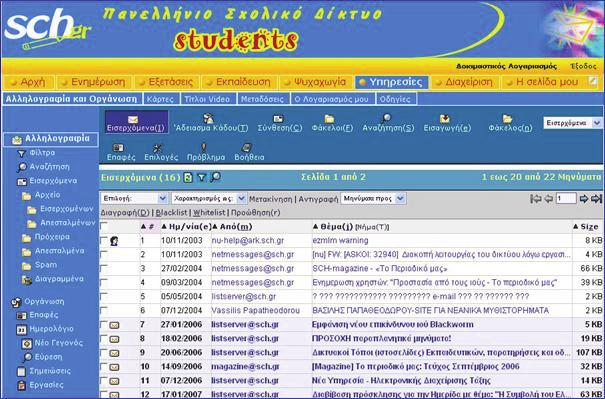605x399 pixels.
Task: Click Έξοδος logout link
Action: (x=583, y=66)
